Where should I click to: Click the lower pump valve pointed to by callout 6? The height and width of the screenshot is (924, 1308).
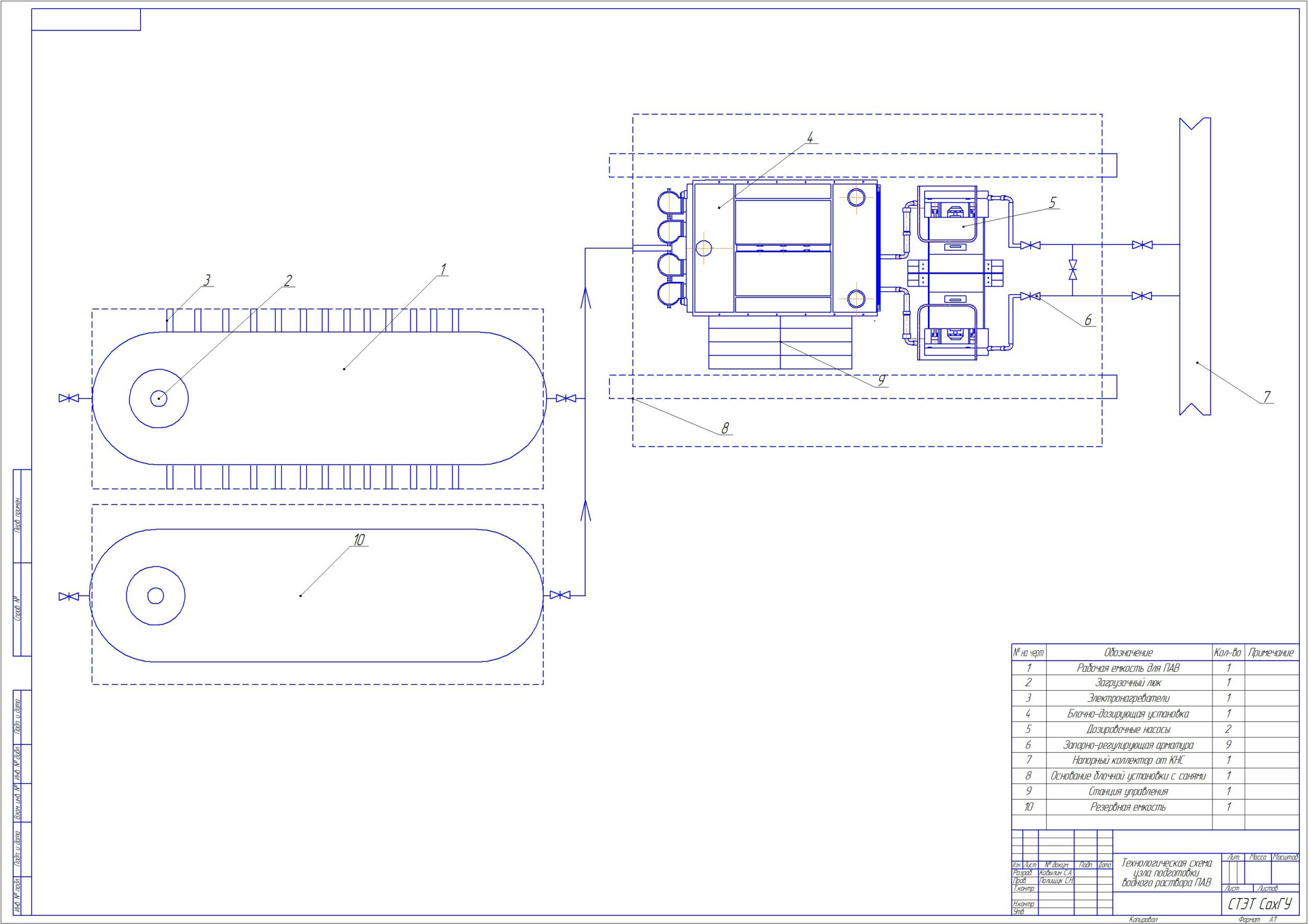click(x=1030, y=296)
